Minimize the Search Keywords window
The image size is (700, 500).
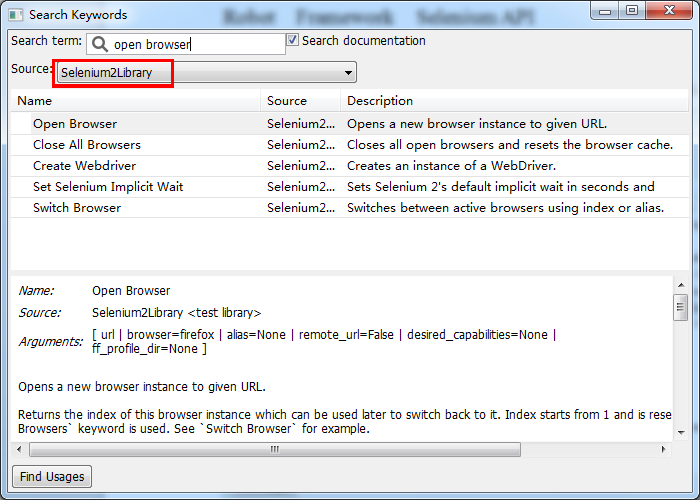(x=605, y=11)
